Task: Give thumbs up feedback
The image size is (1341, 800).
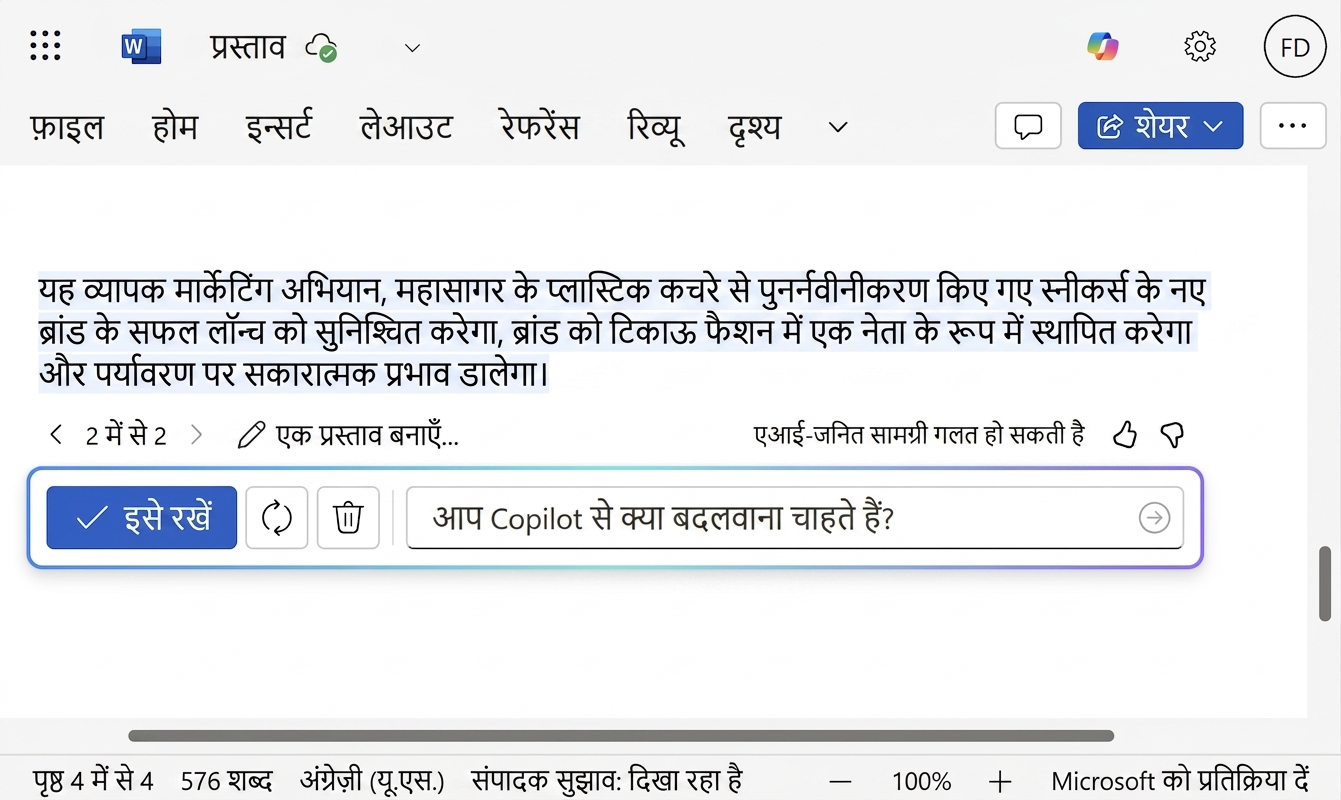Action: [1125, 434]
